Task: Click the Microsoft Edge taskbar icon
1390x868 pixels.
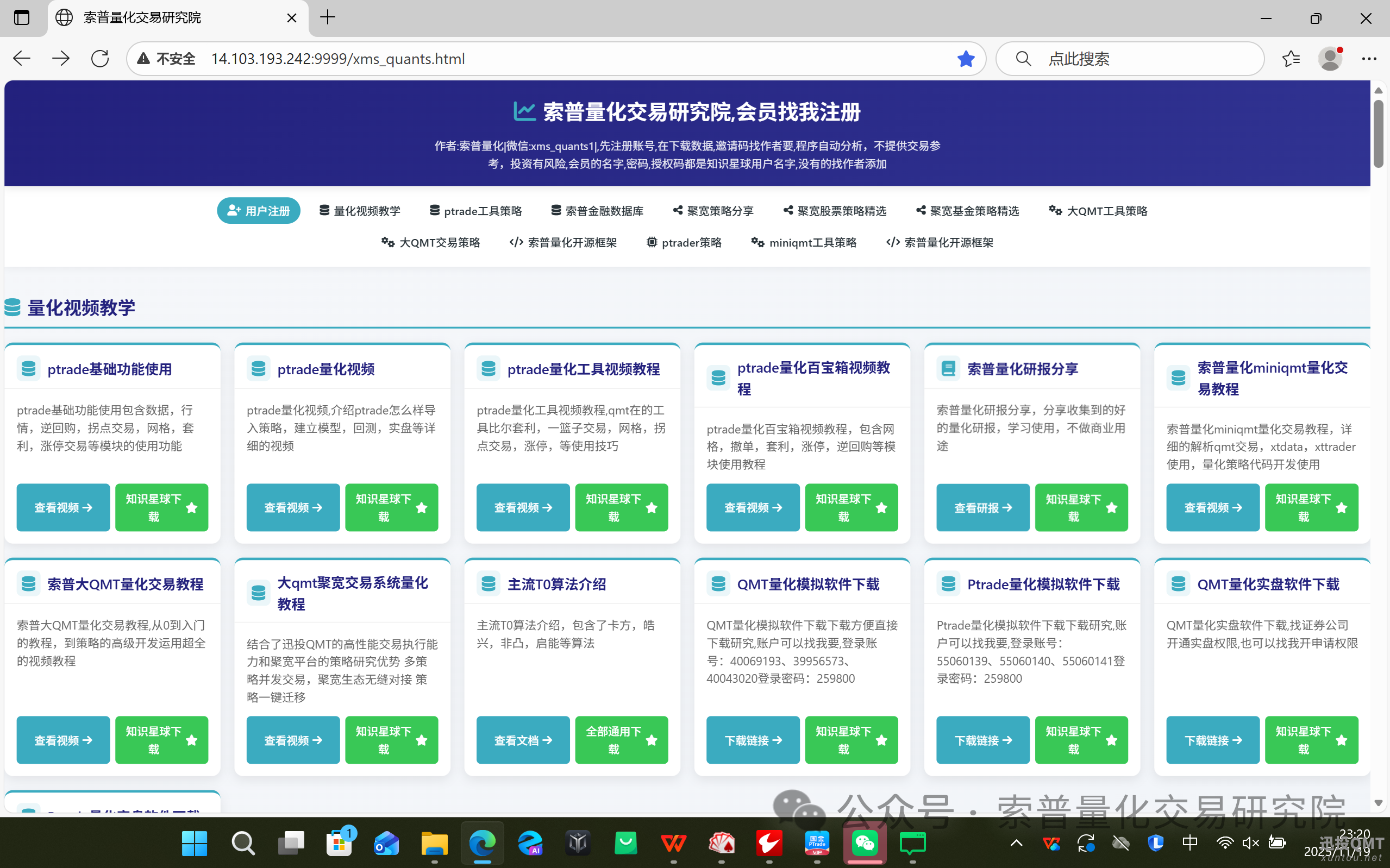Action: [483, 844]
